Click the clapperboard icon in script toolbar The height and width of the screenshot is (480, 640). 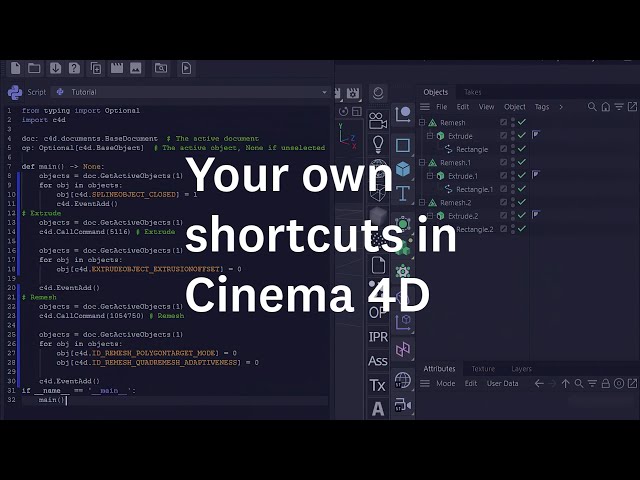pos(117,68)
